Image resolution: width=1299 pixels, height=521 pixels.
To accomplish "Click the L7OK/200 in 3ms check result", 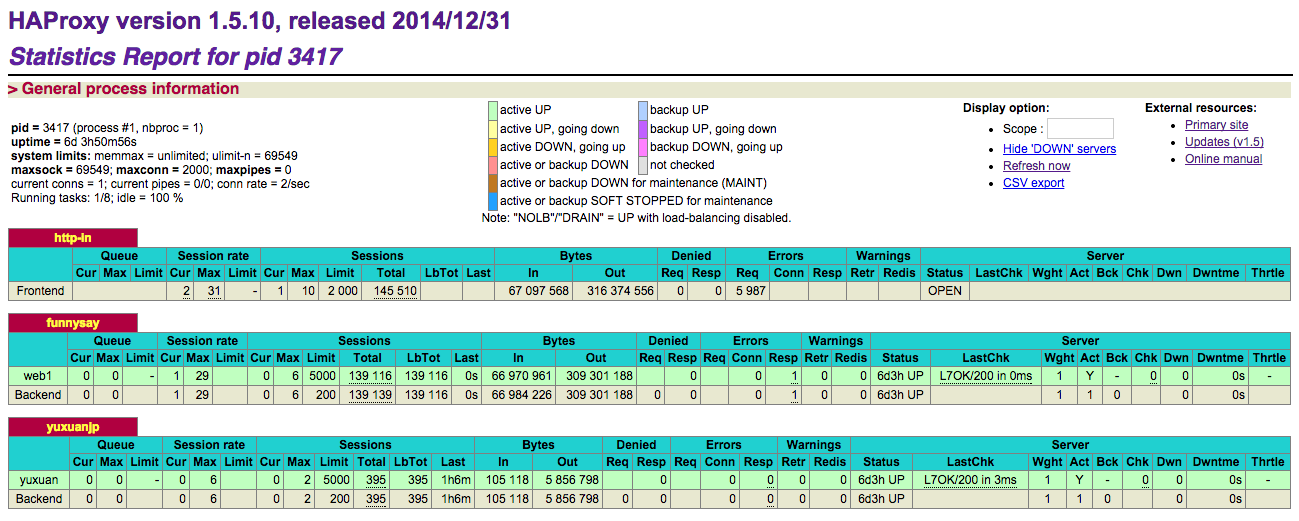I will pos(970,479).
